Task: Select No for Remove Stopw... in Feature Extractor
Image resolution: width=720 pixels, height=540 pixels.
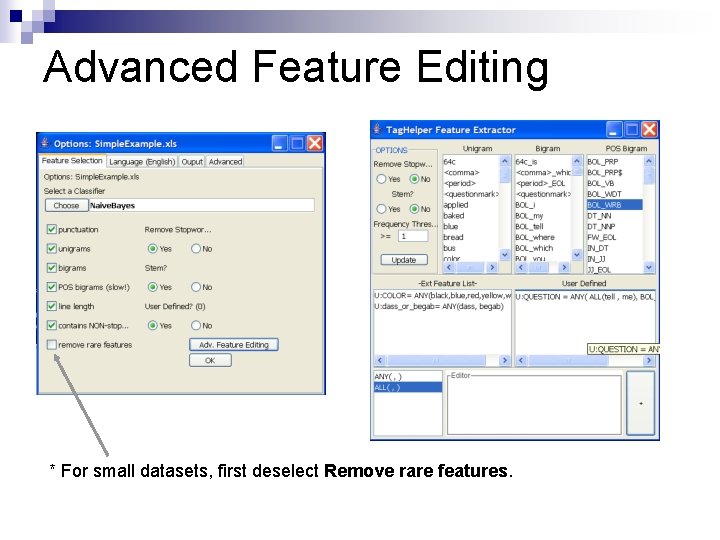Action: pos(414,179)
